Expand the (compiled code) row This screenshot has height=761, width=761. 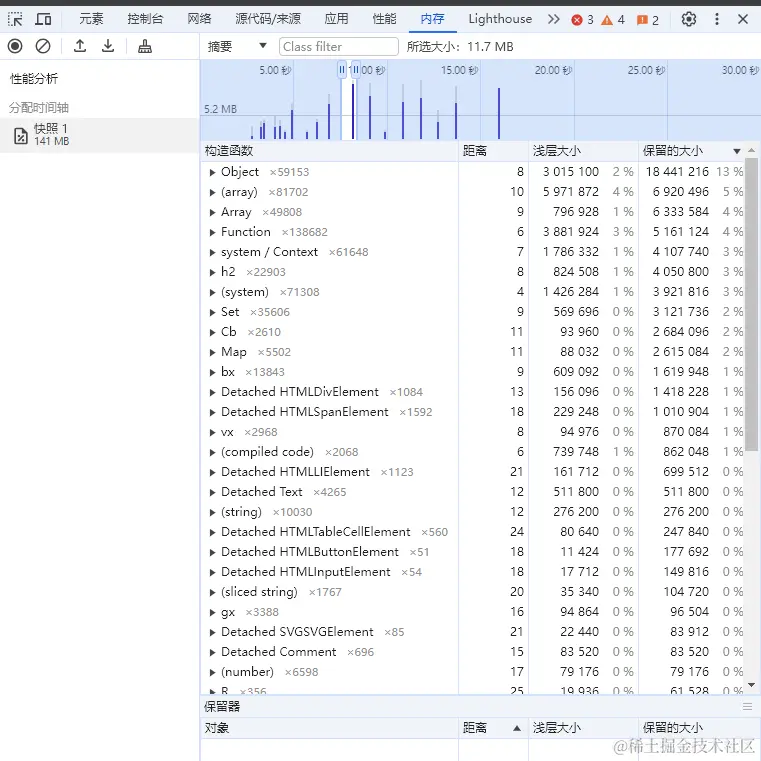tap(212, 452)
